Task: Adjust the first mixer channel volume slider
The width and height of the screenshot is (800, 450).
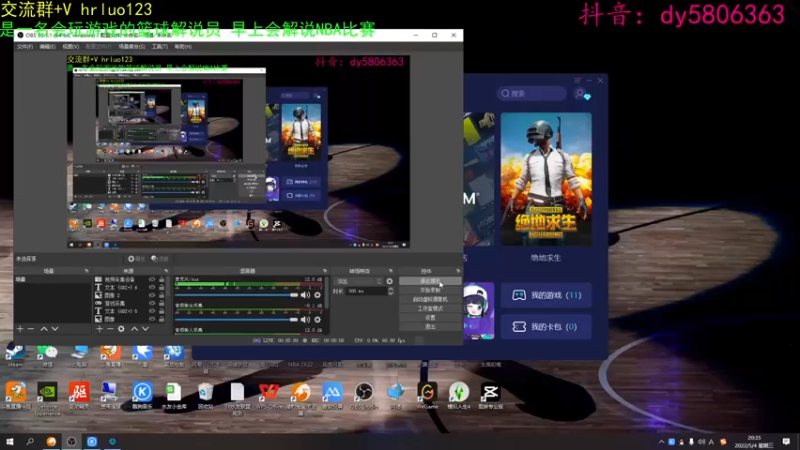Action: 236,295
